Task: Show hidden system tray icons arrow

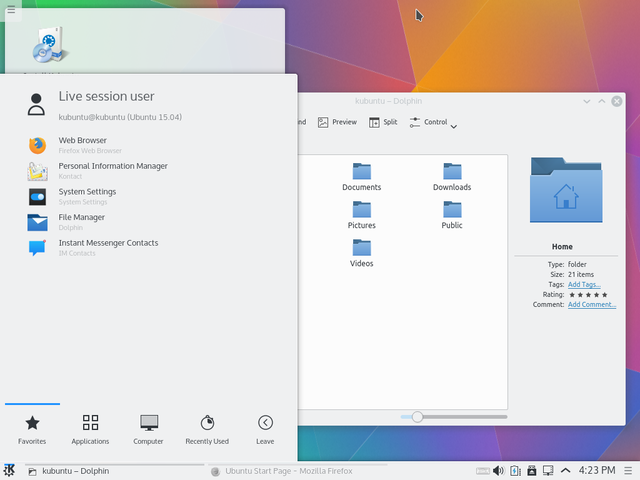Action: 565,471
